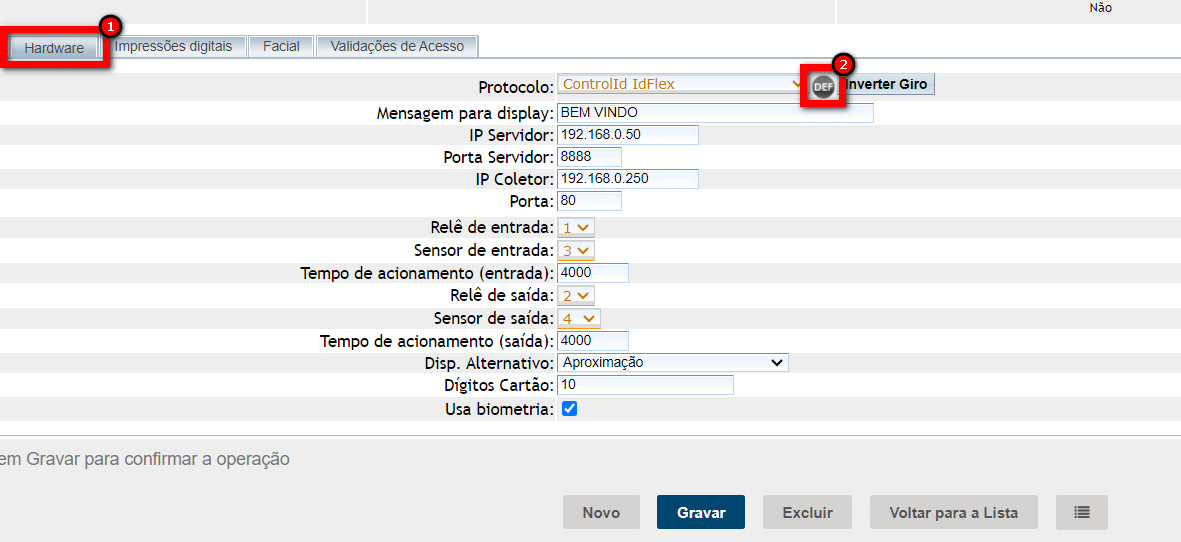Image resolution: width=1181 pixels, height=542 pixels.
Task: Click Voltar para a Lista button
Action: click(953, 512)
